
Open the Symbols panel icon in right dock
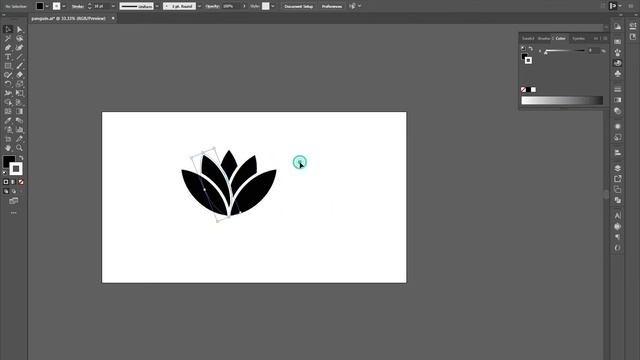(x=618, y=73)
